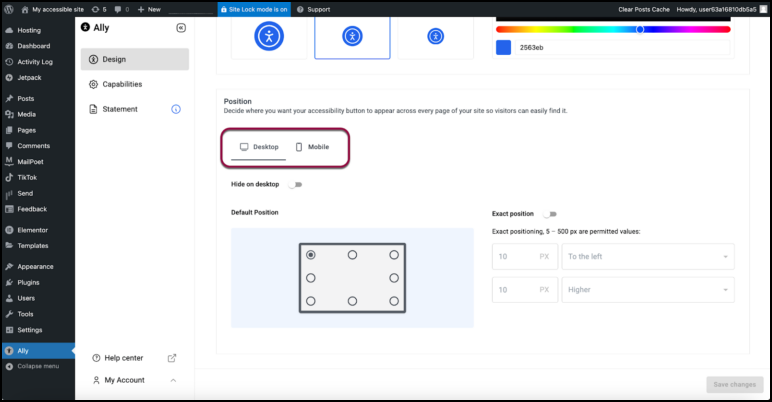Click the blue color swatch

503,48
